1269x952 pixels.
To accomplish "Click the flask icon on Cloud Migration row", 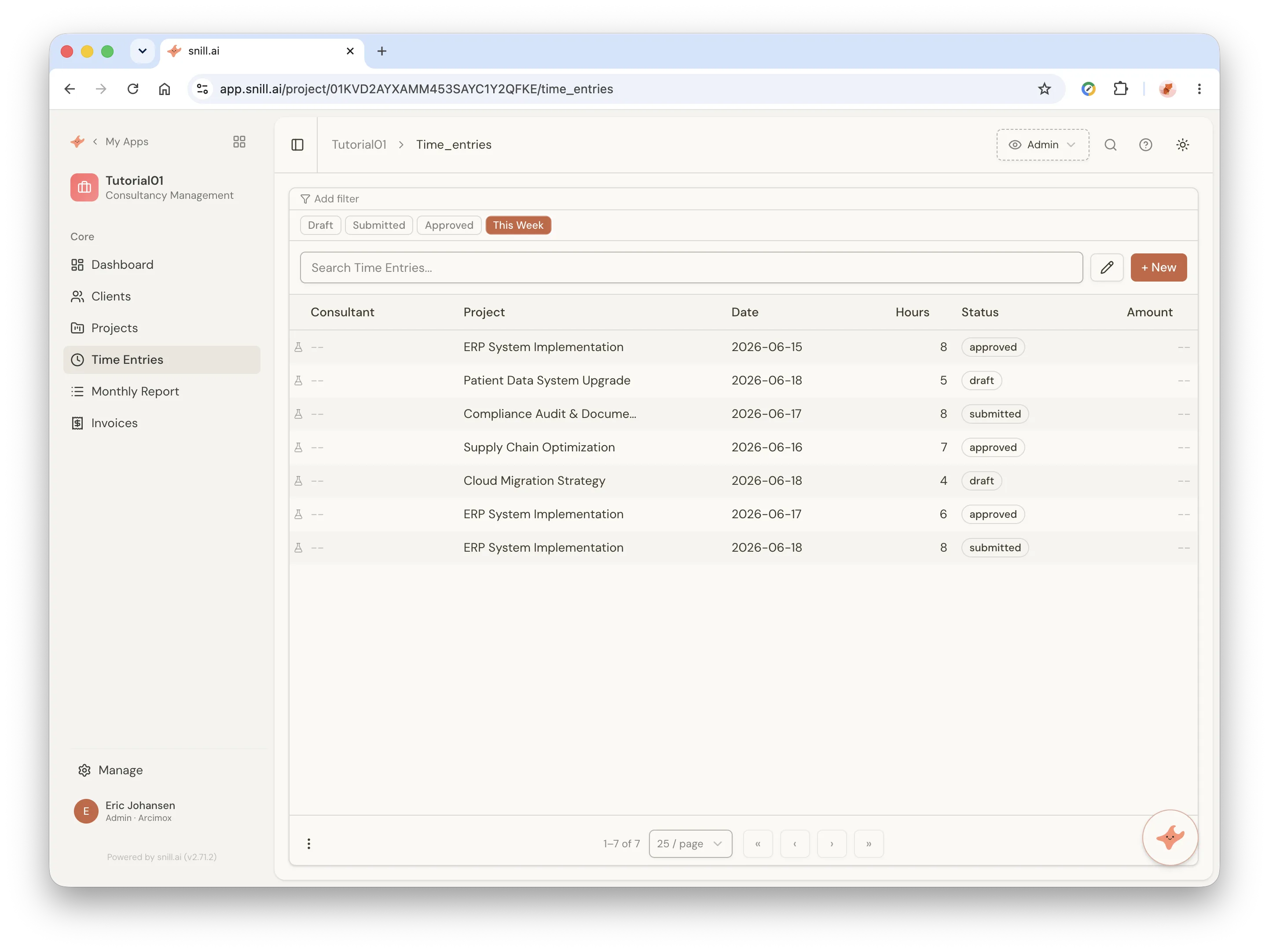I will [298, 480].
